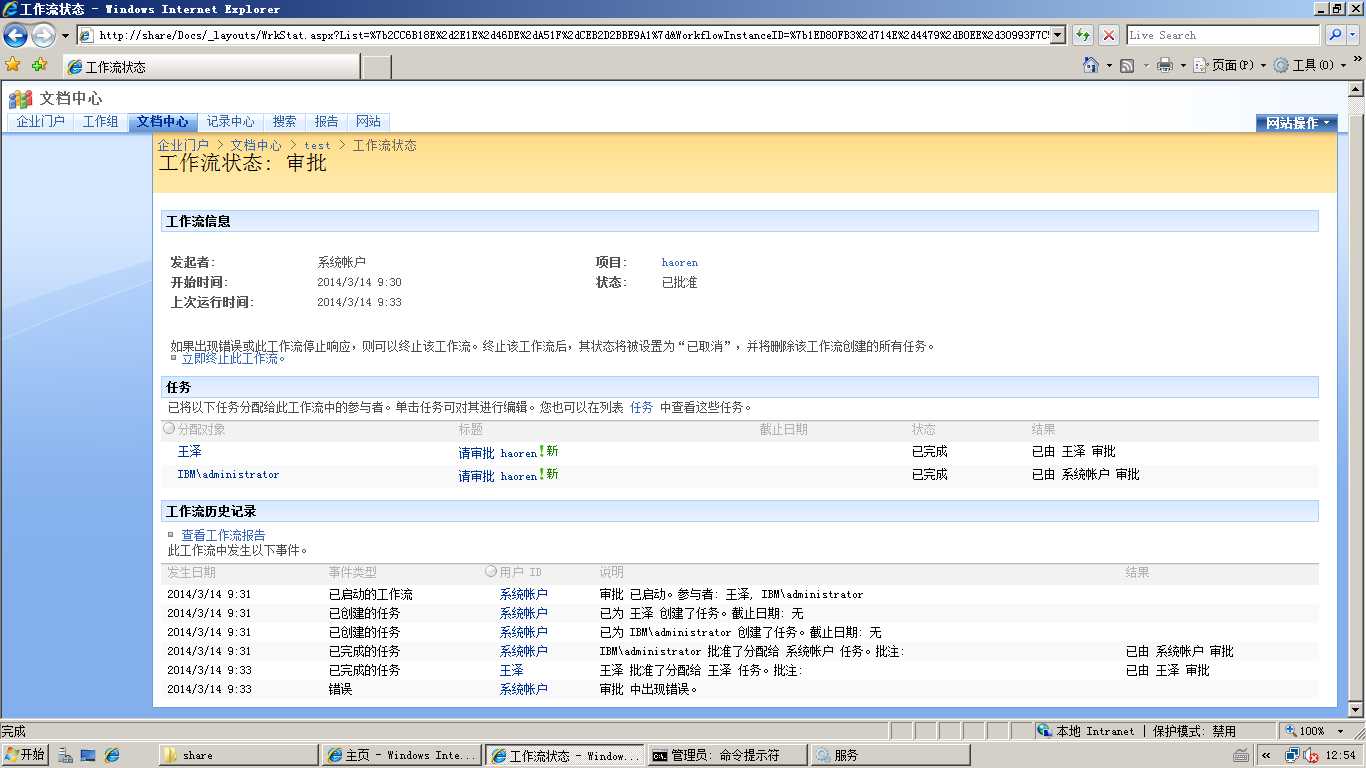Screen dimensions: 1366x768
Task: Open the 工具(O) tools menu
Action: 1309,65
